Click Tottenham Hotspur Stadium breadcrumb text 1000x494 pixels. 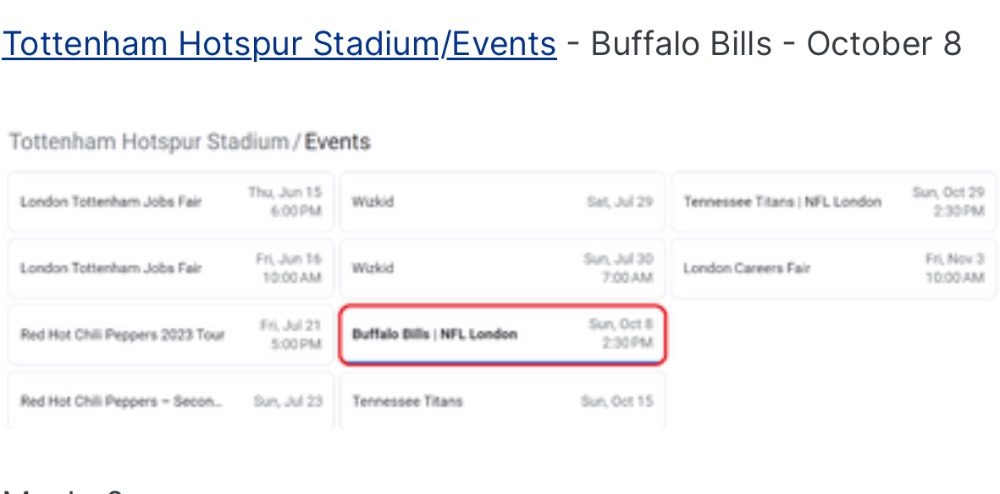tap(148, 142)
